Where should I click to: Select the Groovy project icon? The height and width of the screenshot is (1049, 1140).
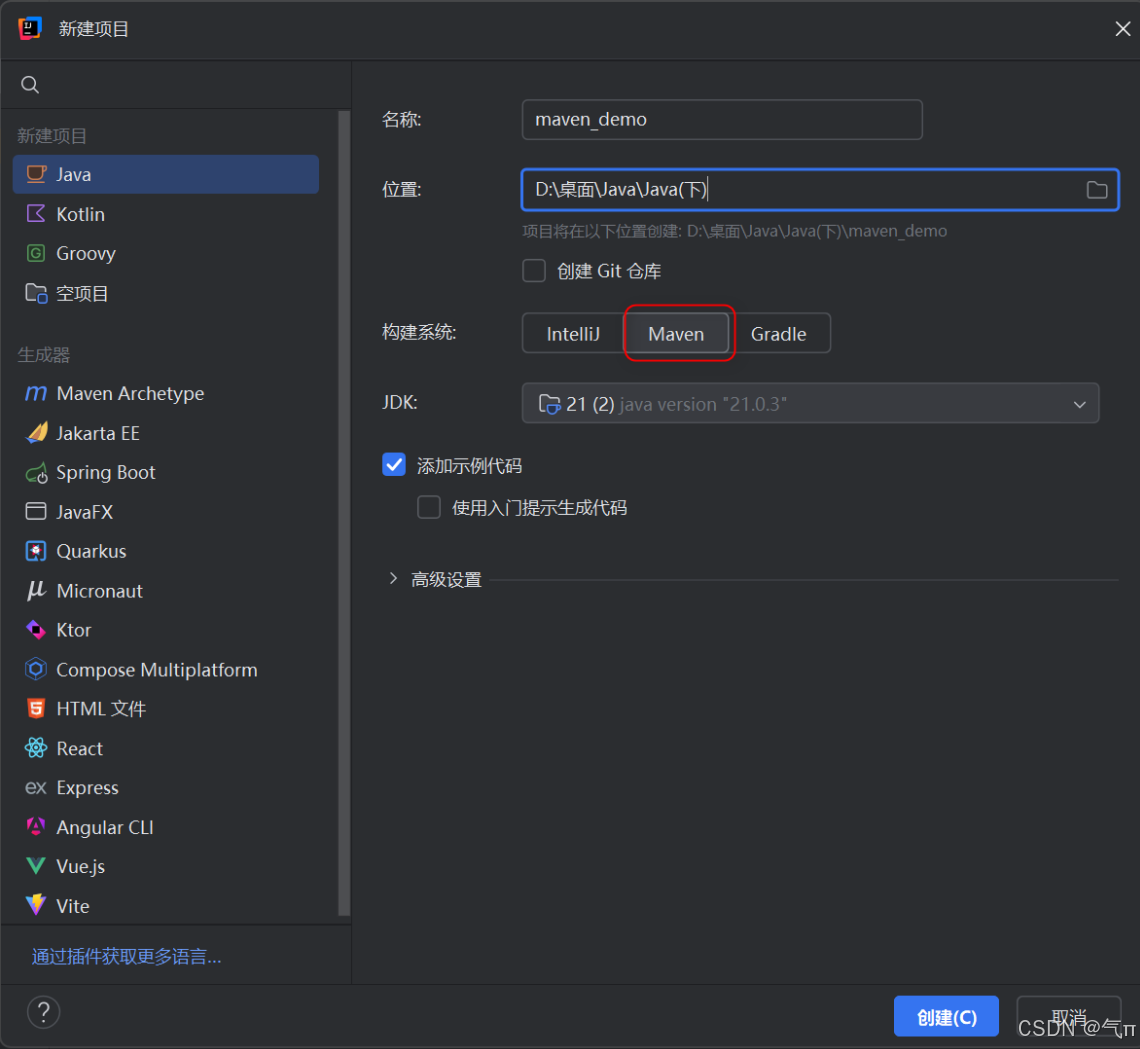[36, 253]
